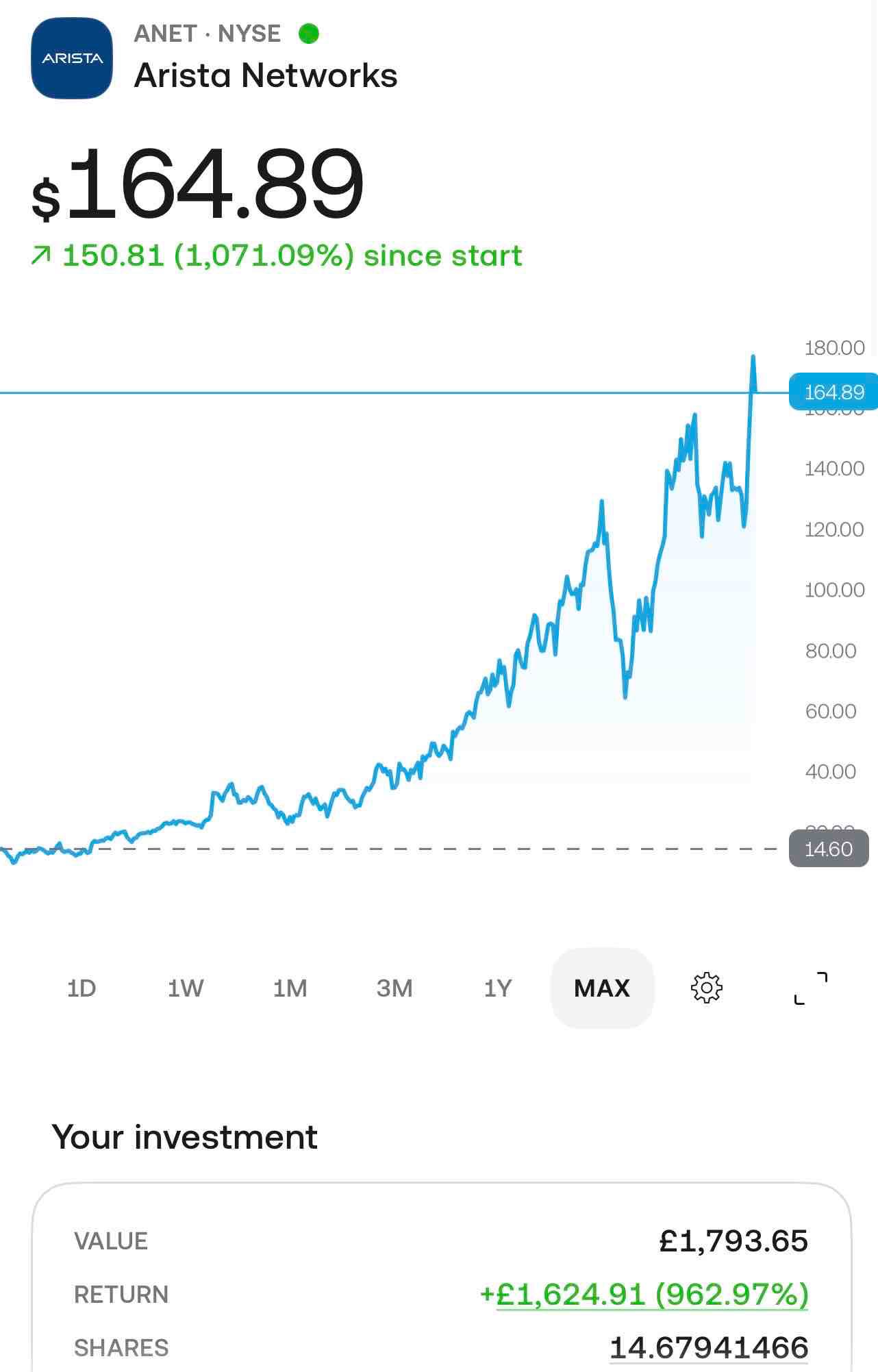Tap the 14.60 start price marker
The width and height of the screenshot is (878, 1372).
[829, 849]
